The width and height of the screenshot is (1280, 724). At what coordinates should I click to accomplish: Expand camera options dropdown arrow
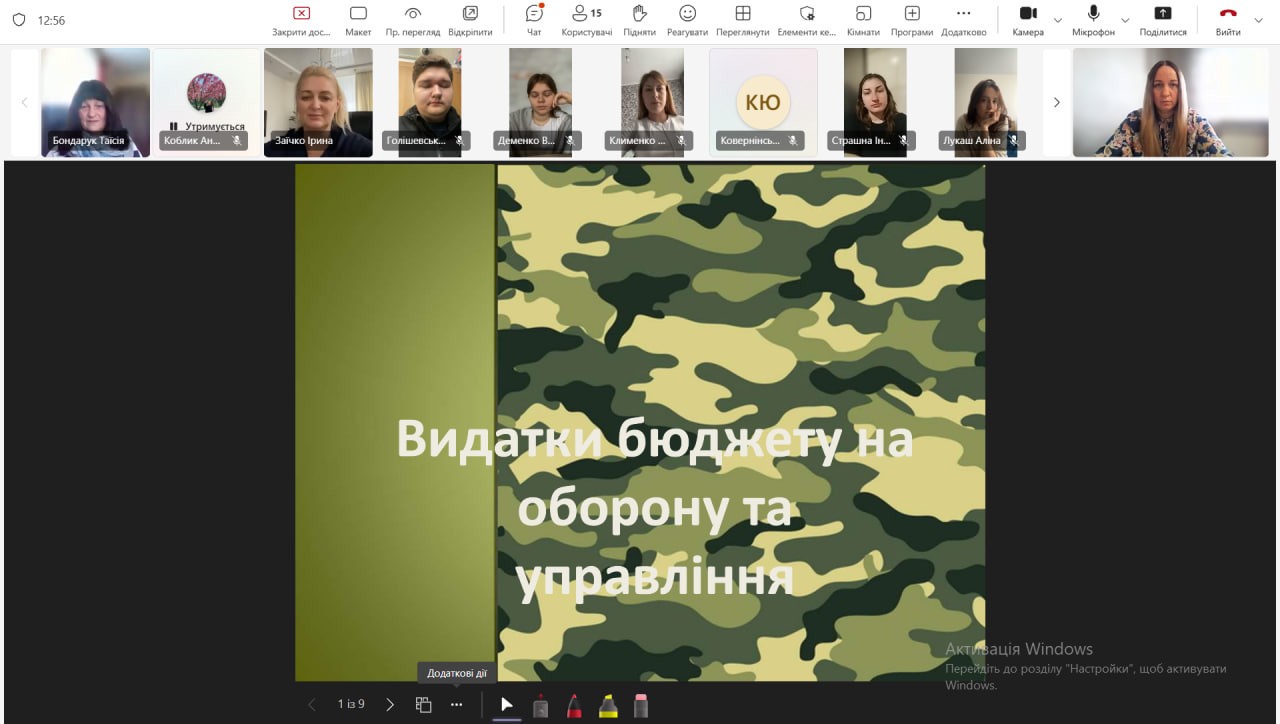1058,20
